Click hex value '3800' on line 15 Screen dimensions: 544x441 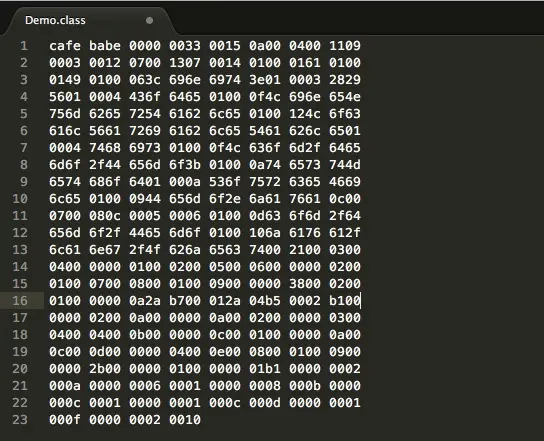[x=305, y=283]
